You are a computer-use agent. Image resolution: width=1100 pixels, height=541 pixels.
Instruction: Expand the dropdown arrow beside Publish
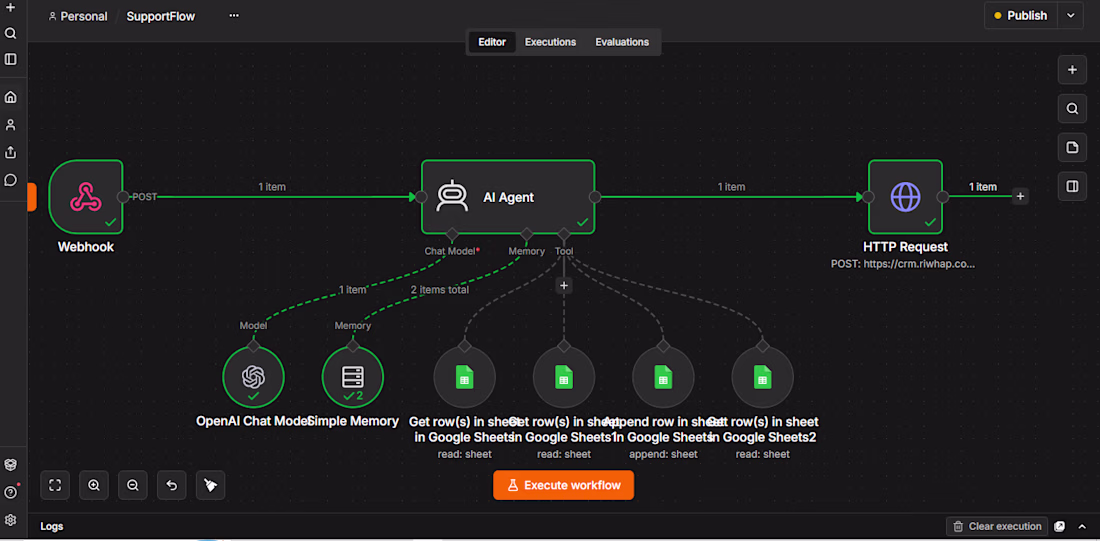(1071, 15)
